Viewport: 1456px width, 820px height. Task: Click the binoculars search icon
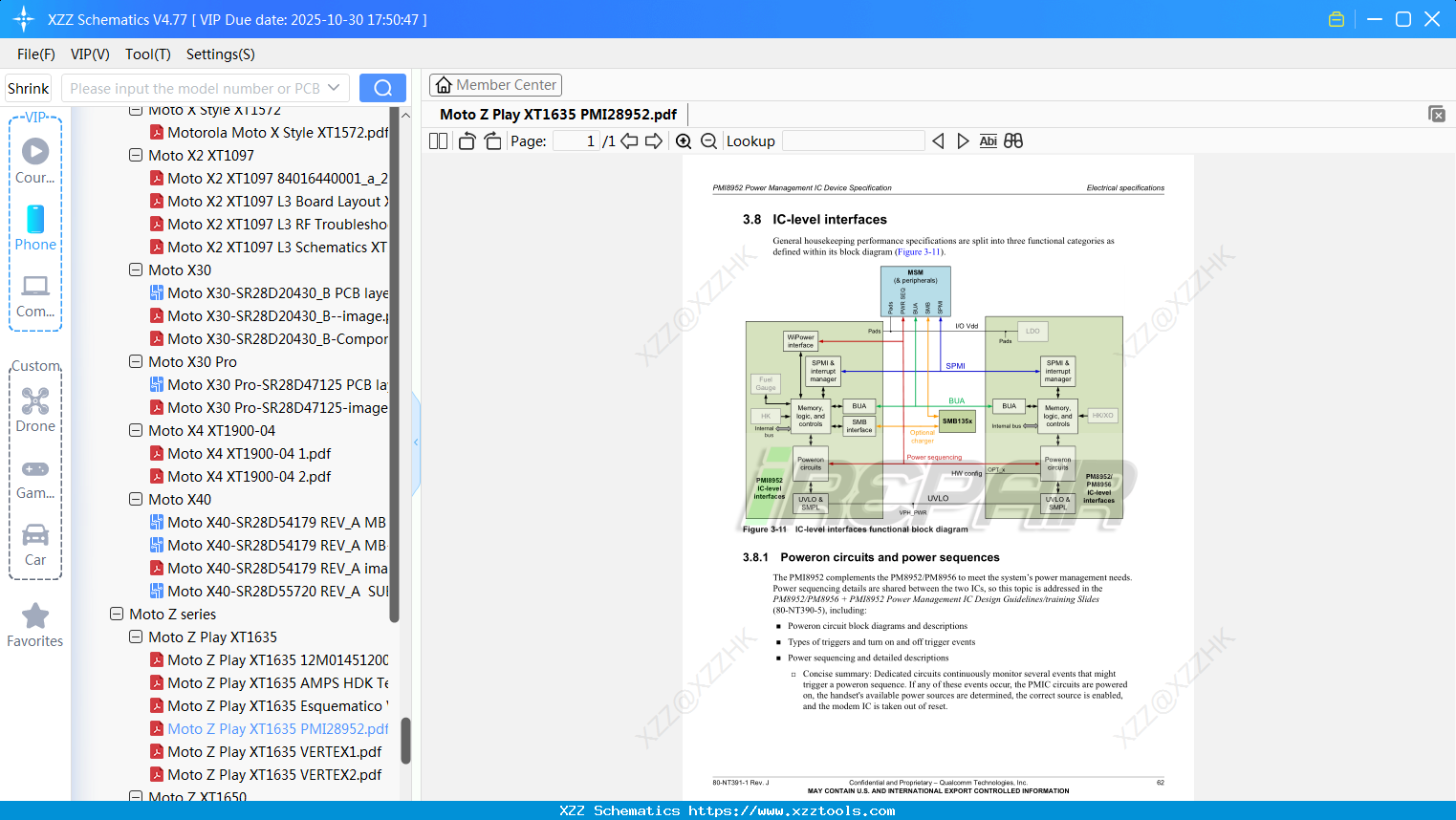(1013, 141)
